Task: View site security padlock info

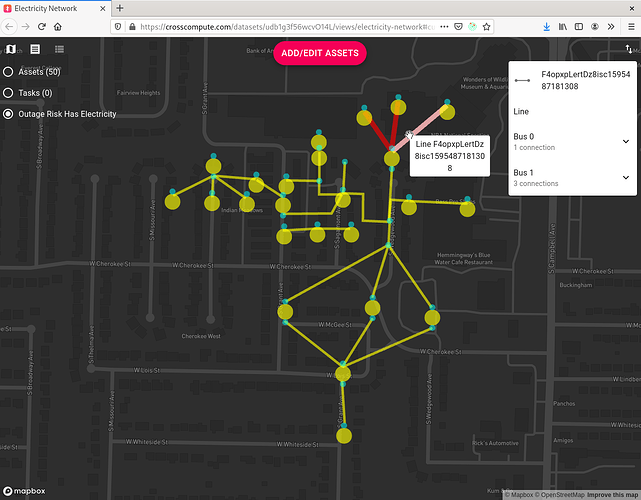Action: 132,27
